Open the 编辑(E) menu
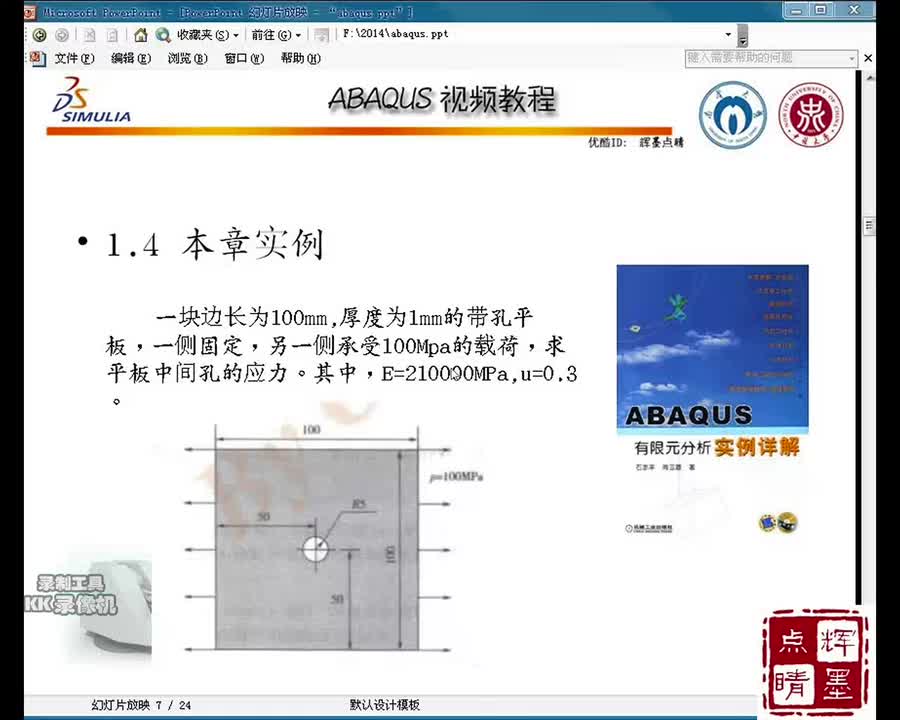This screenshot has height=720, width=900. click(131, 59)
